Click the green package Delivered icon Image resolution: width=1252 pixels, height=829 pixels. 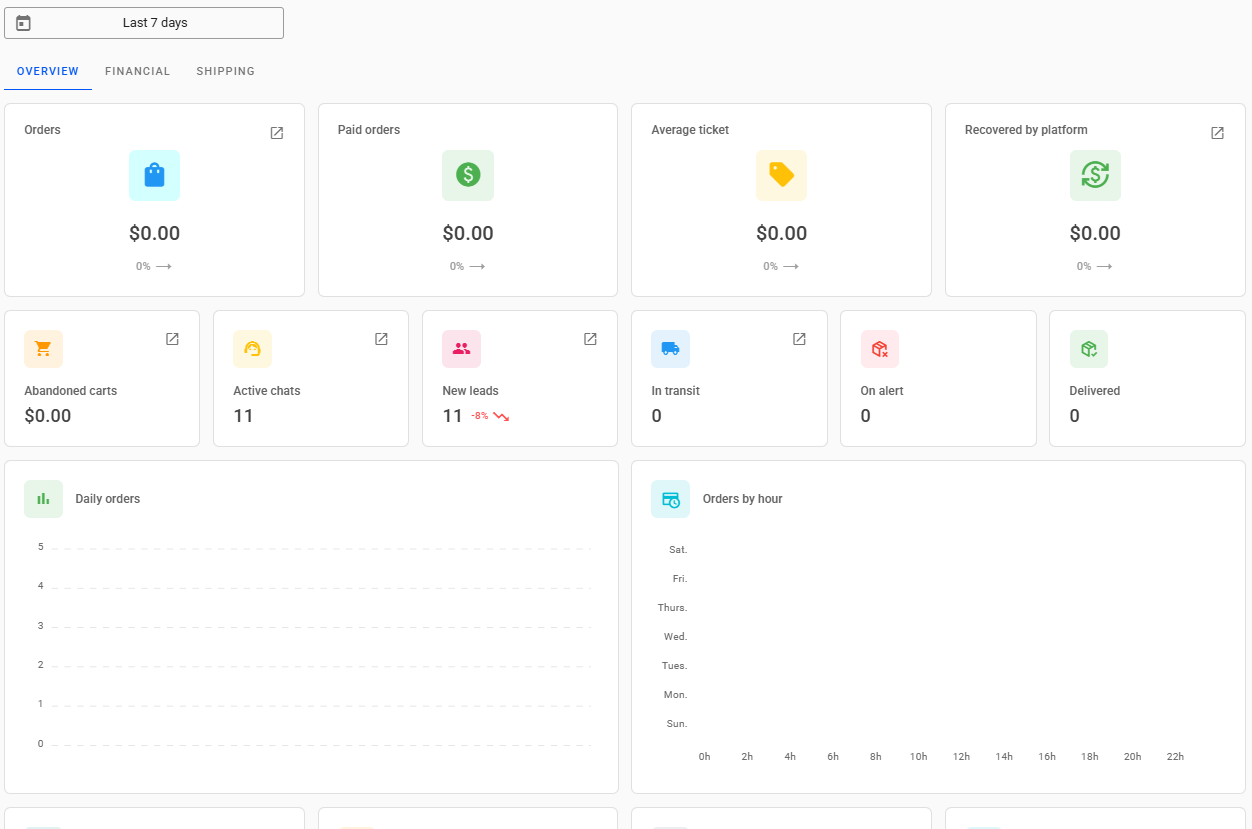click(1088, 349)
